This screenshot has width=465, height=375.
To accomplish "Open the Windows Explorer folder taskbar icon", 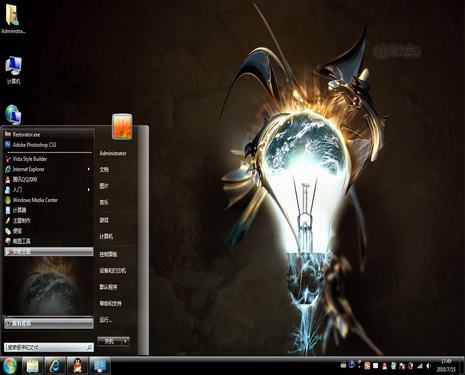I will coord(32,366).
